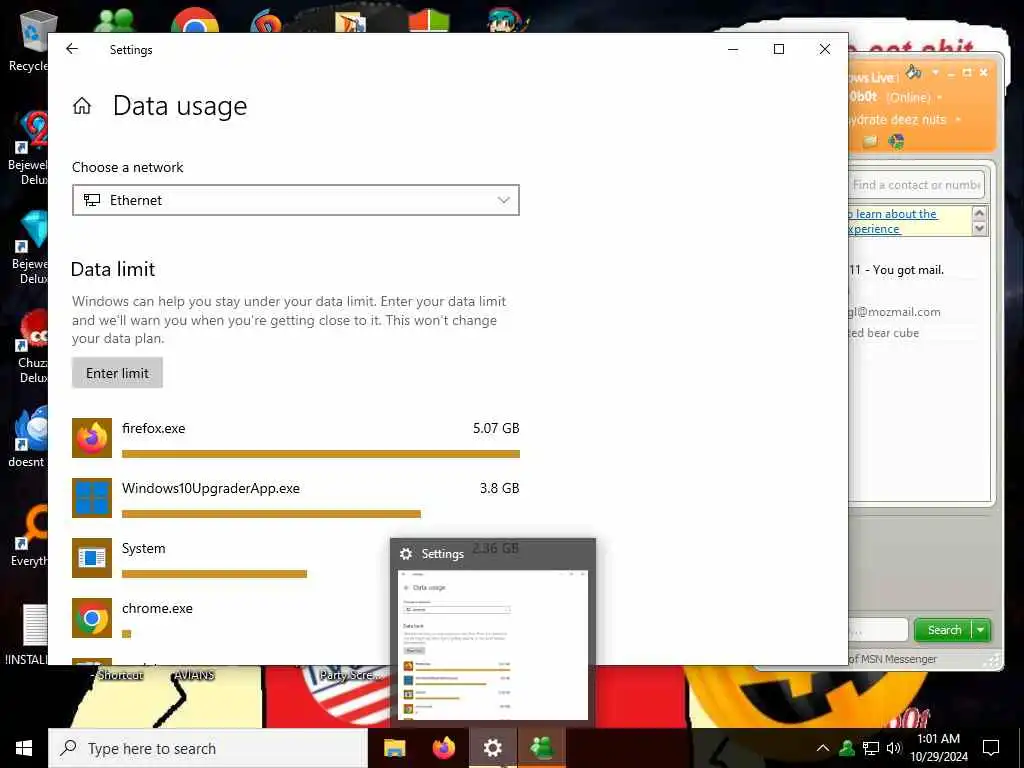Click the mail folder icon in Messenger header
Screen dimensions: 1024x768
(869, 141)
